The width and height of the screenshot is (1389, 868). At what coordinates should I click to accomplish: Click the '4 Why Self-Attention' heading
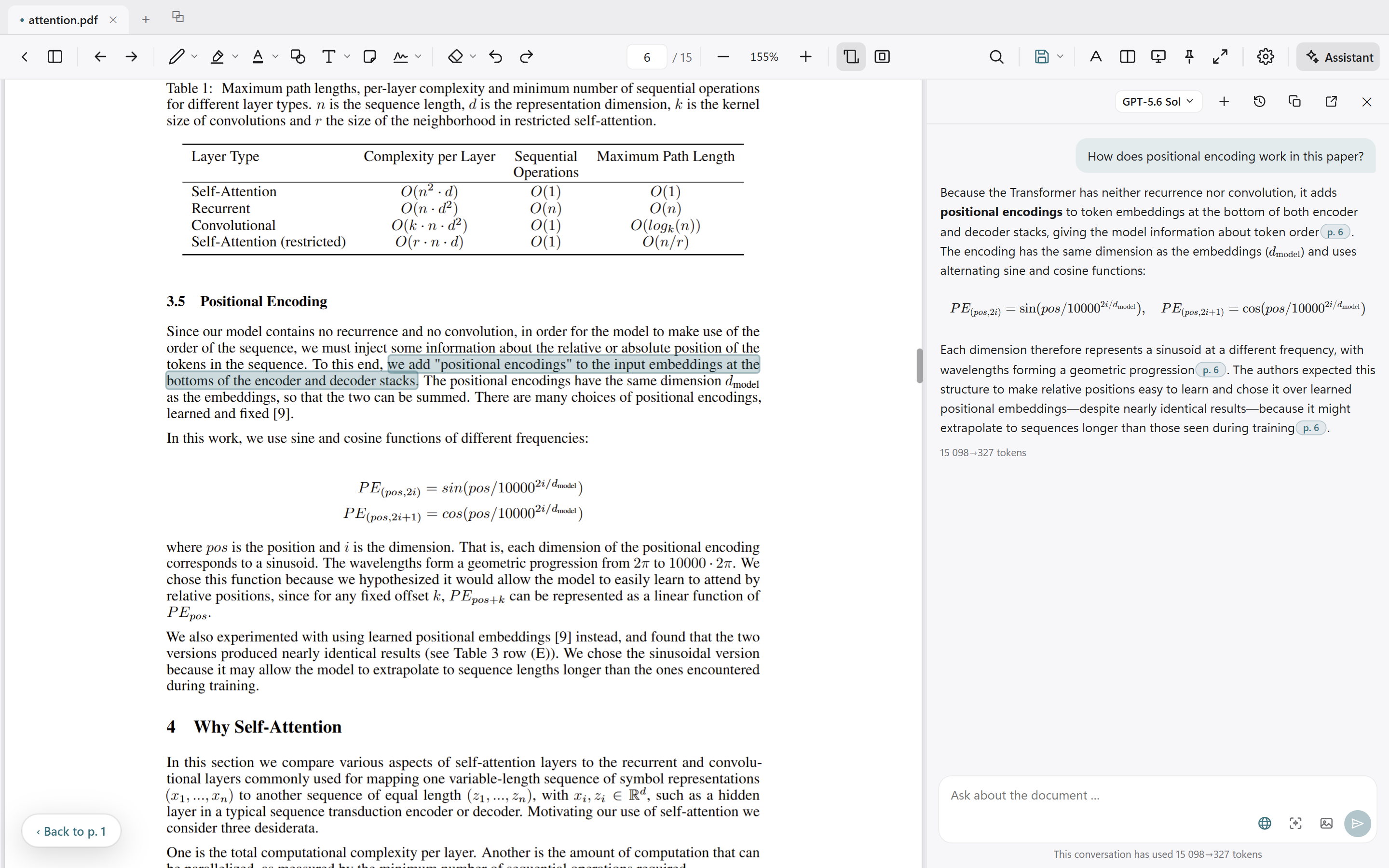click(254, 727)
